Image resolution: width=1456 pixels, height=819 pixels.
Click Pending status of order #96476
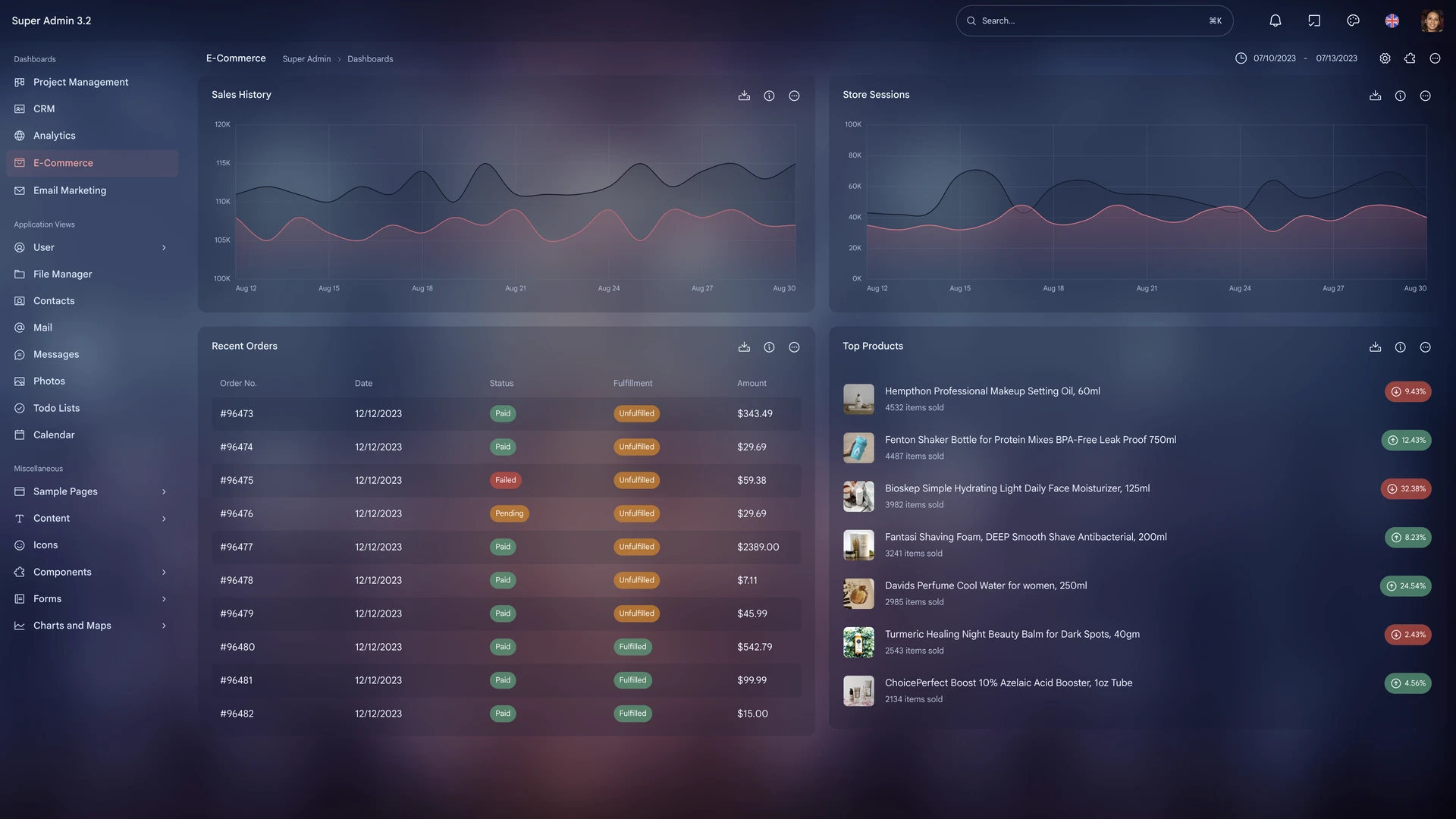coord(509,513)
